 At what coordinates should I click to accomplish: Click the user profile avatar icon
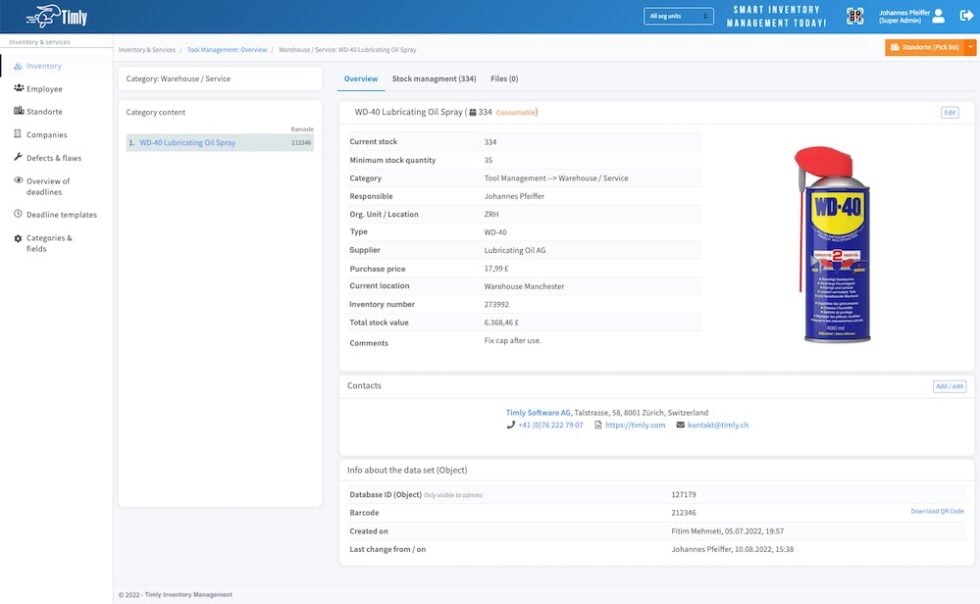click(938, 16)
